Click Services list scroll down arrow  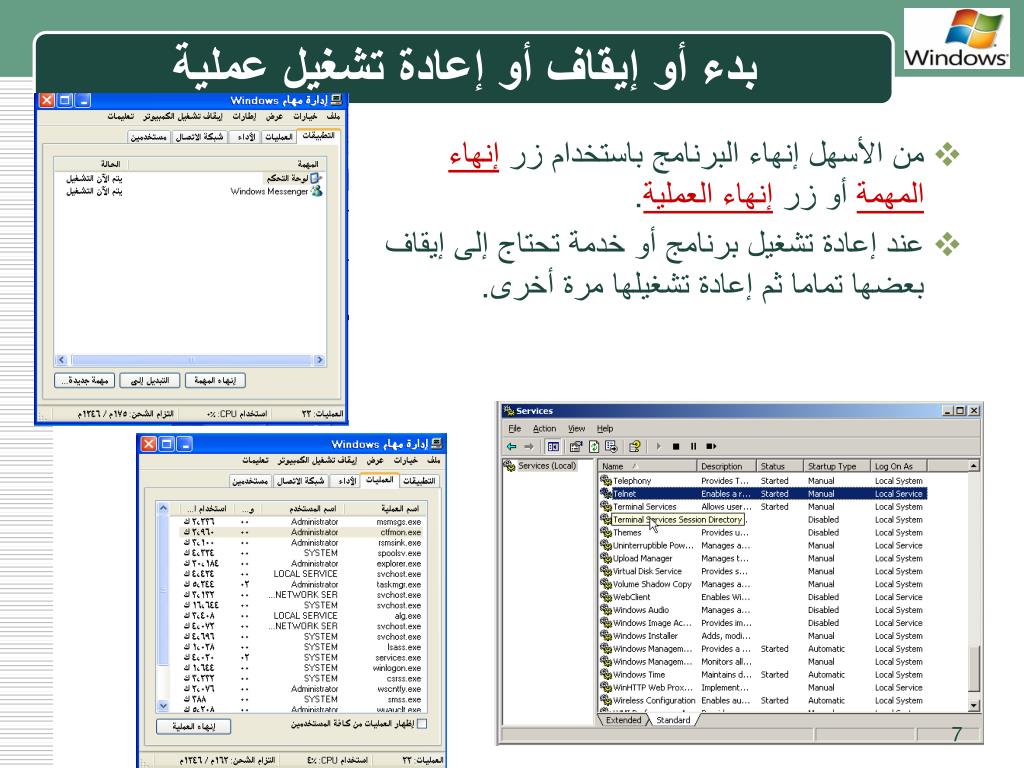[x=974, y=706]
